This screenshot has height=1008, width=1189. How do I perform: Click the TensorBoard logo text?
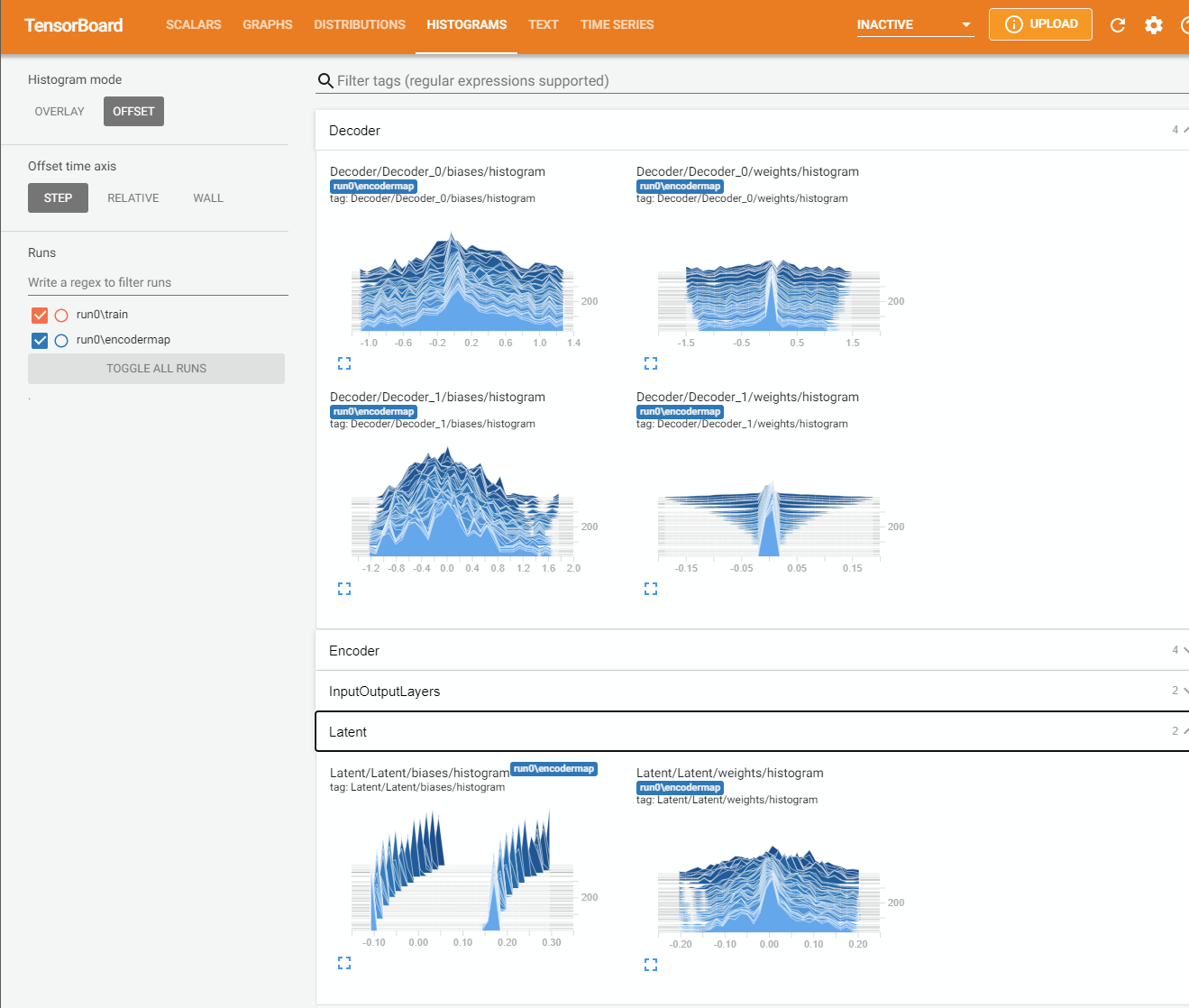pos(74,25)
